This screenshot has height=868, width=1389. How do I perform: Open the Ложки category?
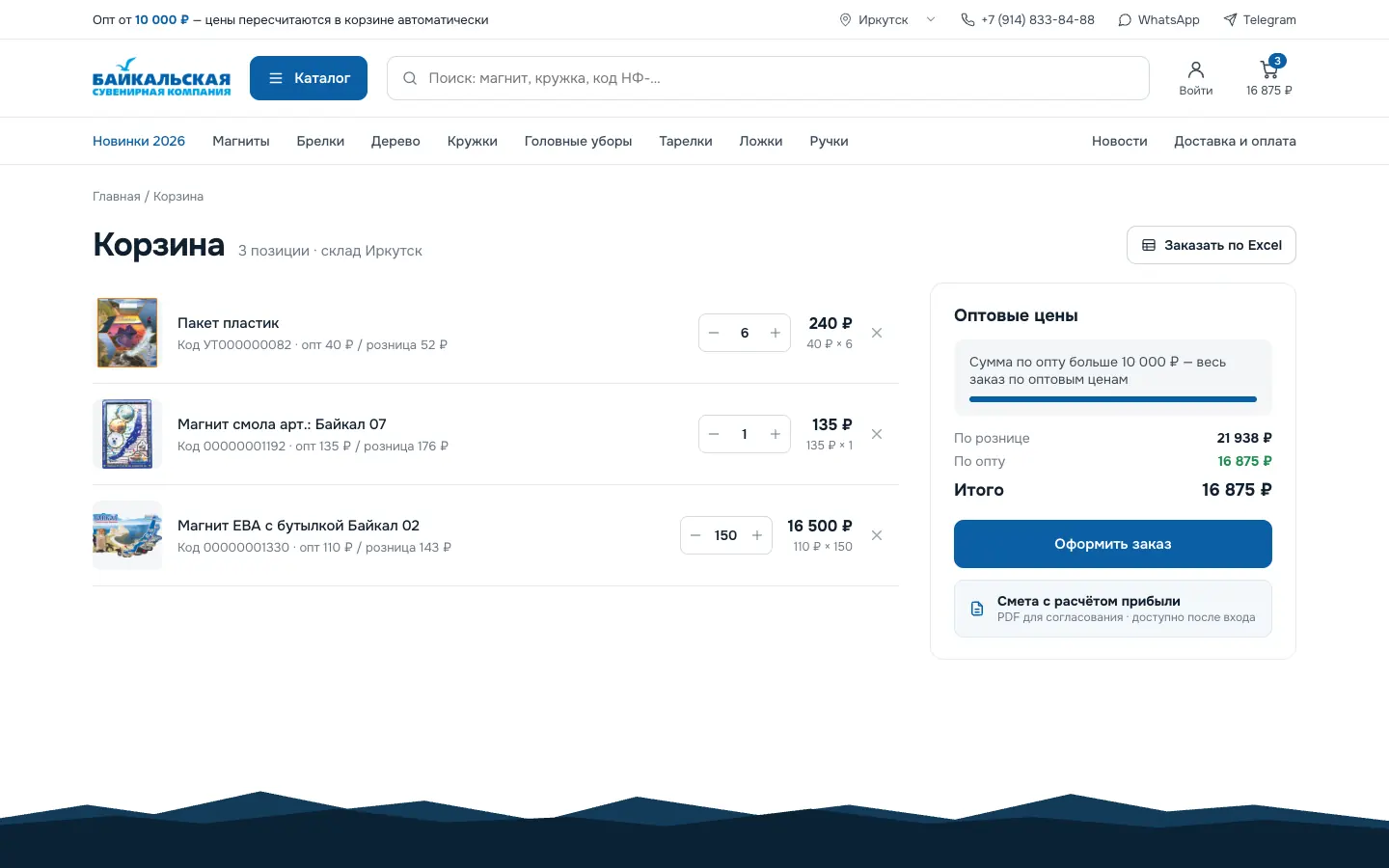point(761,141)
